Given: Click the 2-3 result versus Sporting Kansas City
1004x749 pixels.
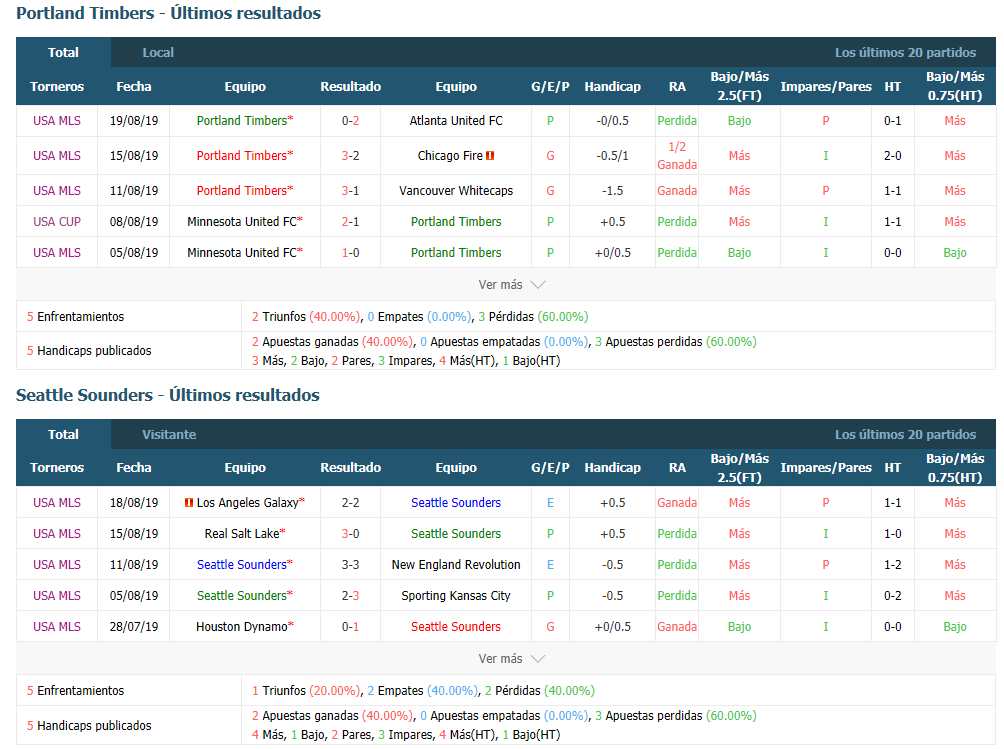Looking at the screenshot, I should tap(350, 596).
